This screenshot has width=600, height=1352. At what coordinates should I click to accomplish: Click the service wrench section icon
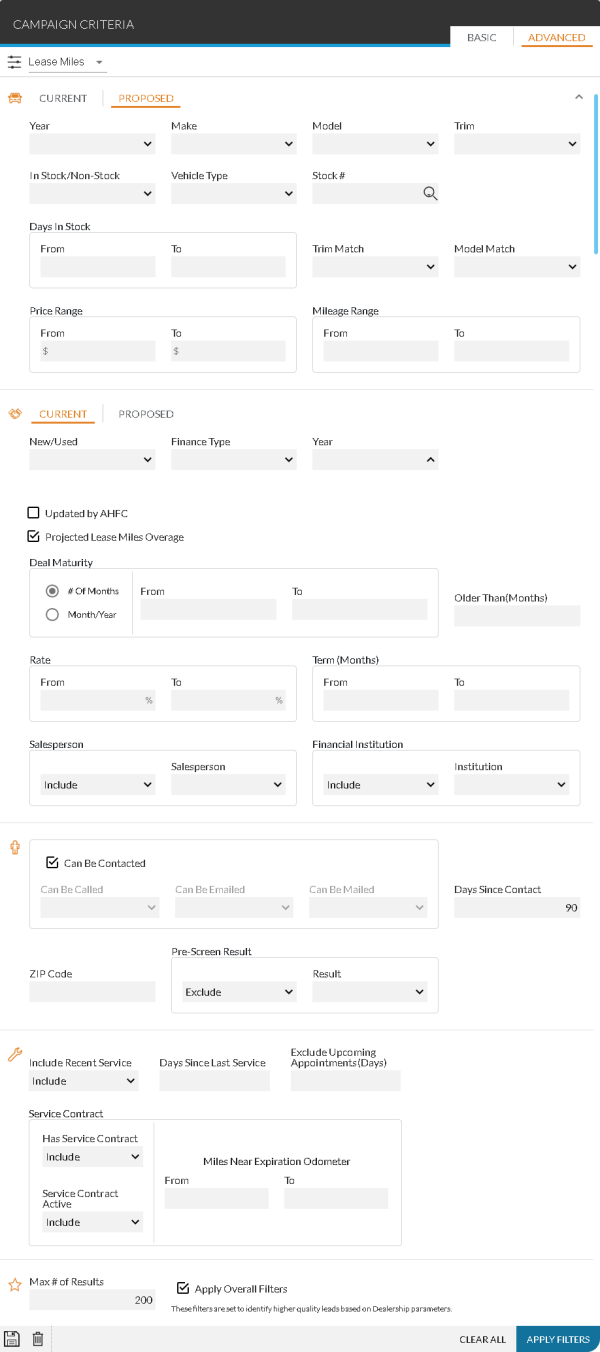[15, 1054]
